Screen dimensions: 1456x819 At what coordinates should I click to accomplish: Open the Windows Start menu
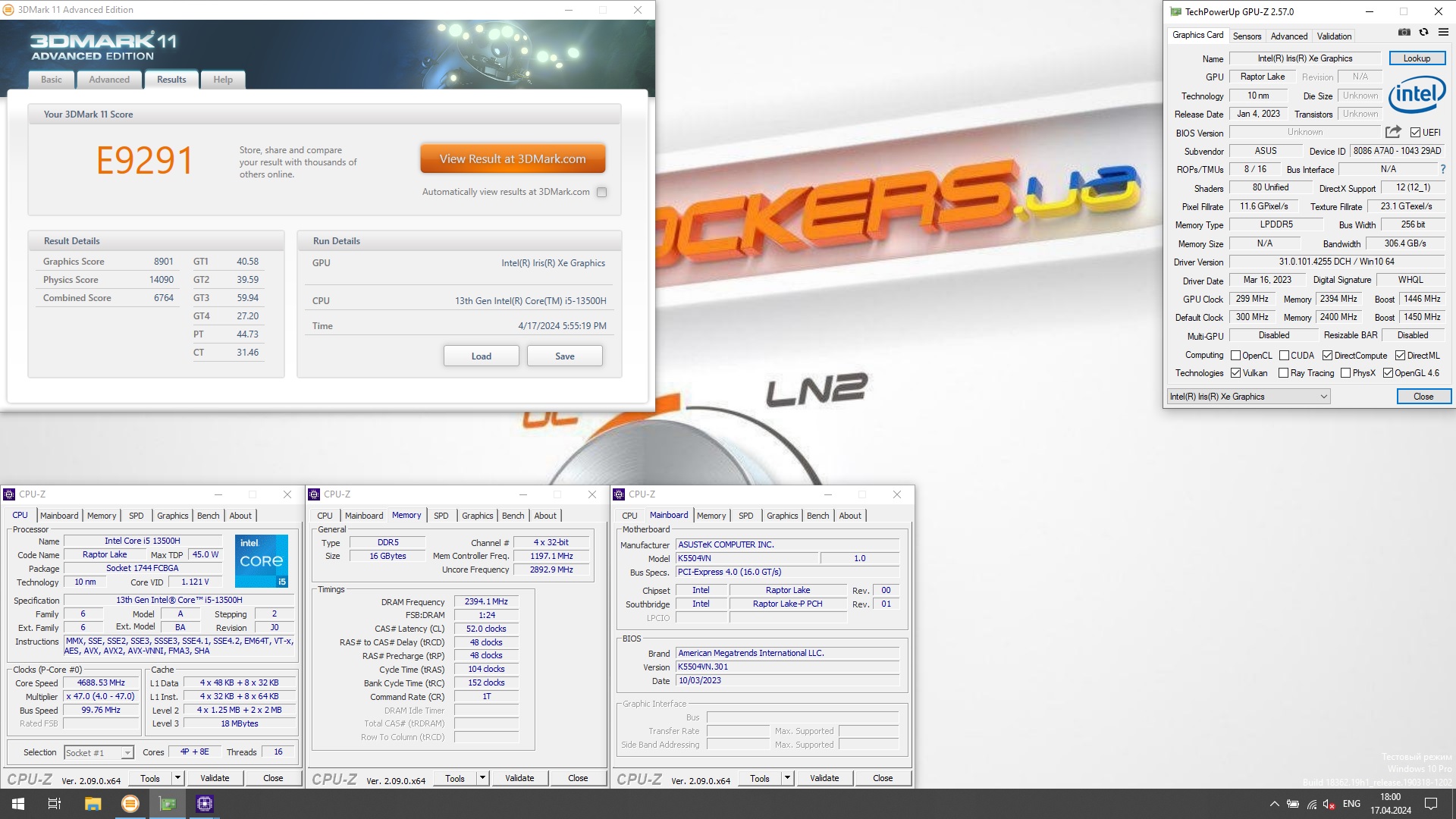tap(18, 804)
